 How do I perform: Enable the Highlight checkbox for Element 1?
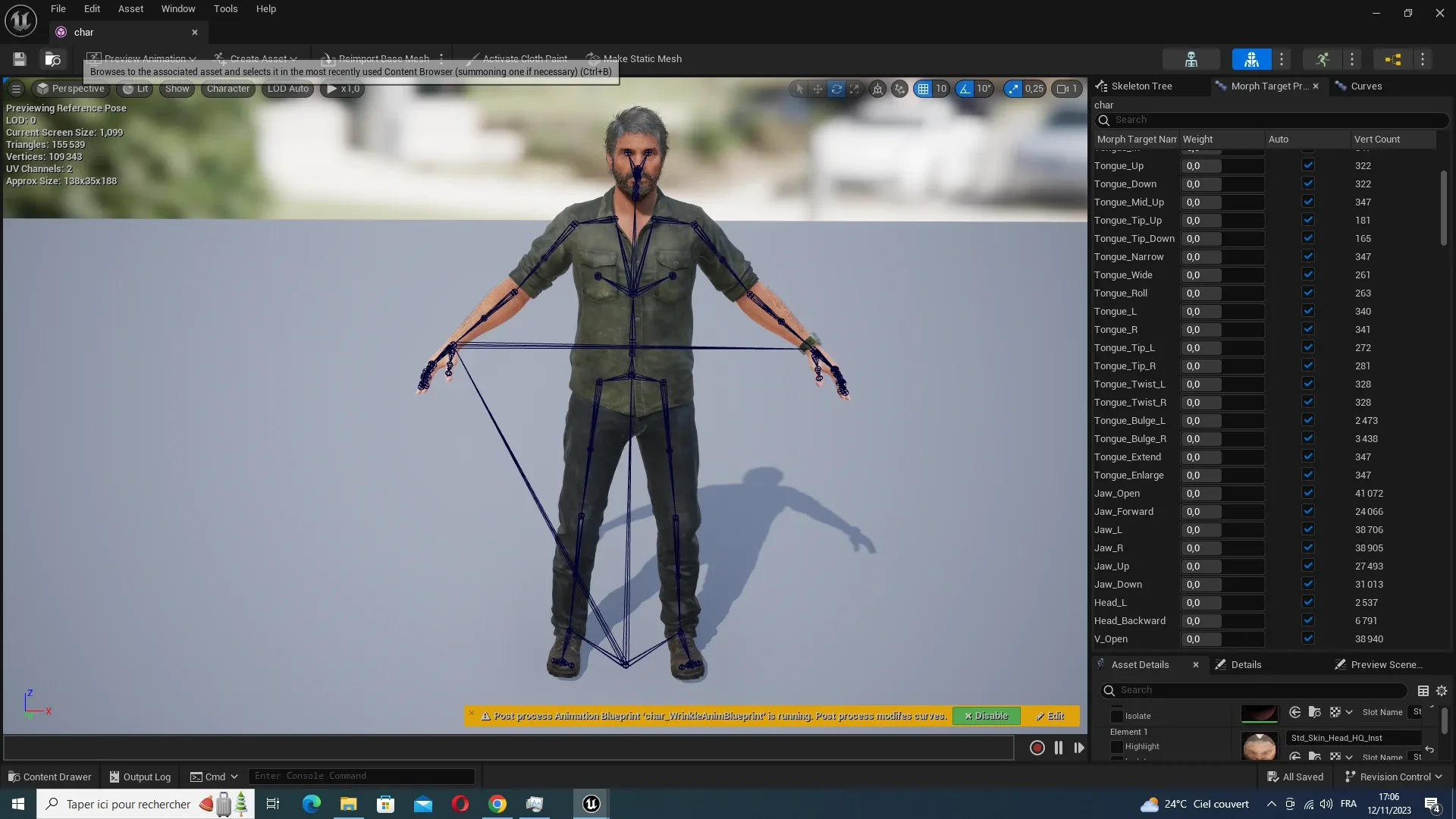tap(1116, 747)
